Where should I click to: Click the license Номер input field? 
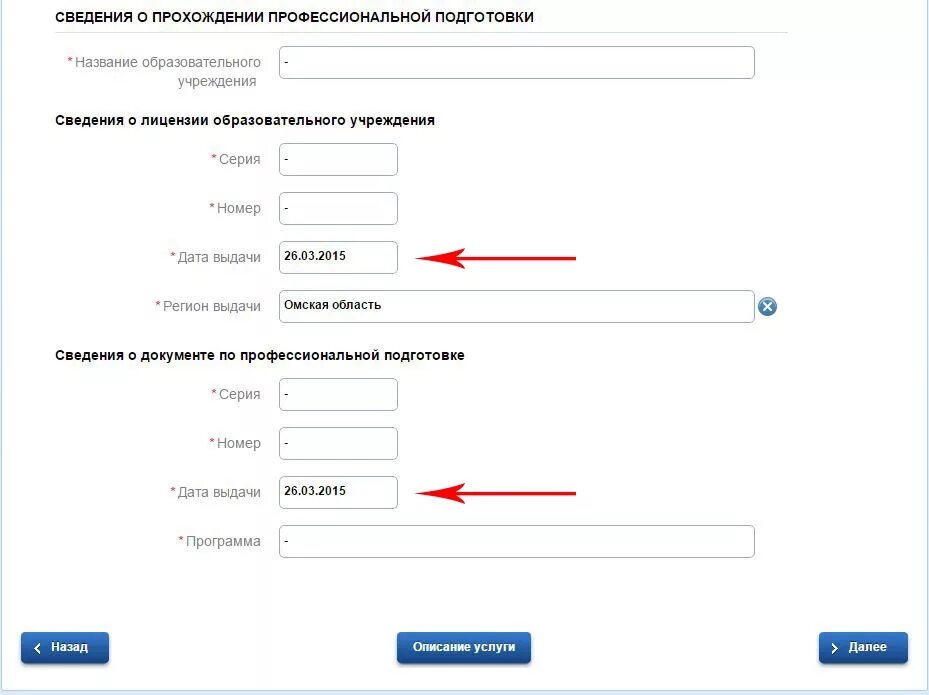point(338,209)
